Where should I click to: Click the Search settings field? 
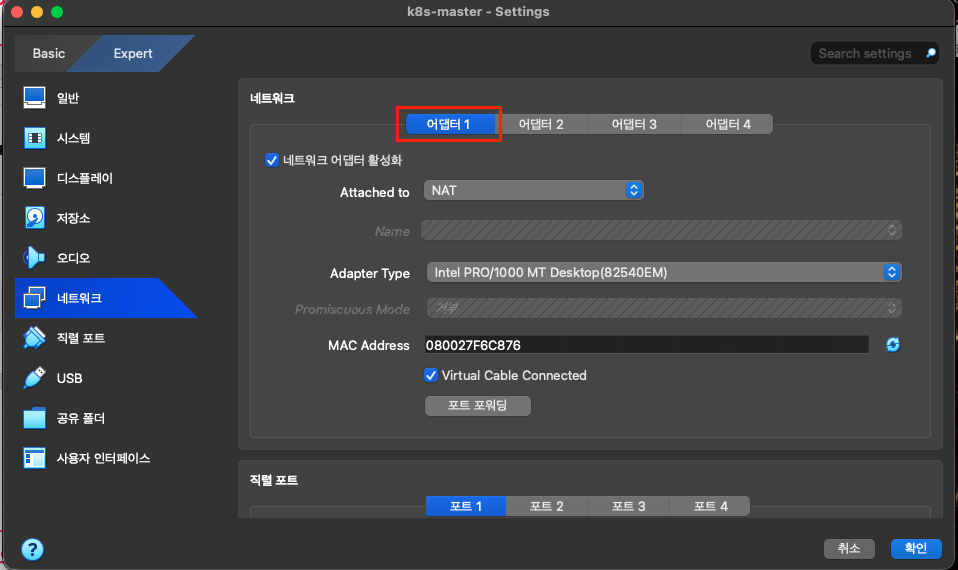coord(874,53)
